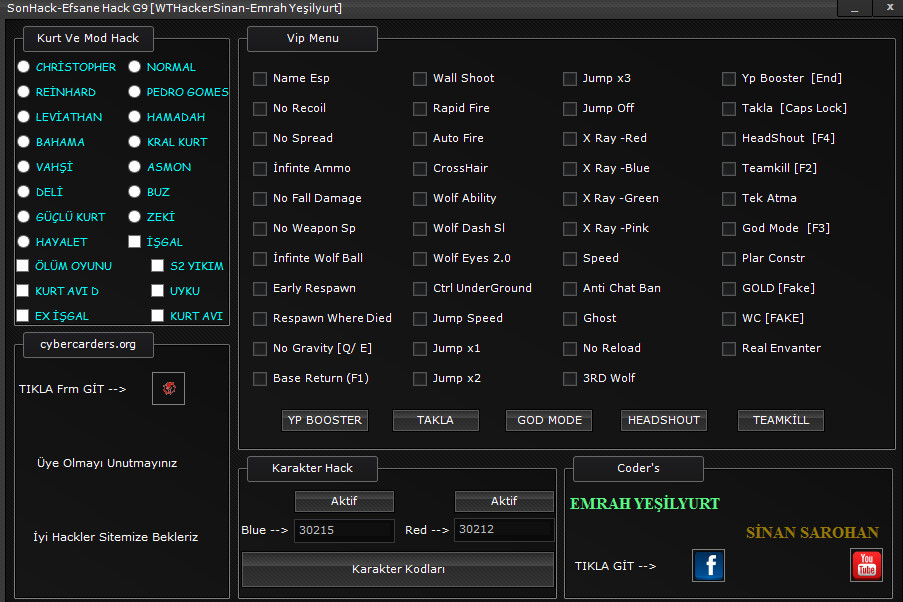The image size is (903, 602).
Task: Enable Wall Shoot option
Action: pyautogui.click(x=420, y=78)
